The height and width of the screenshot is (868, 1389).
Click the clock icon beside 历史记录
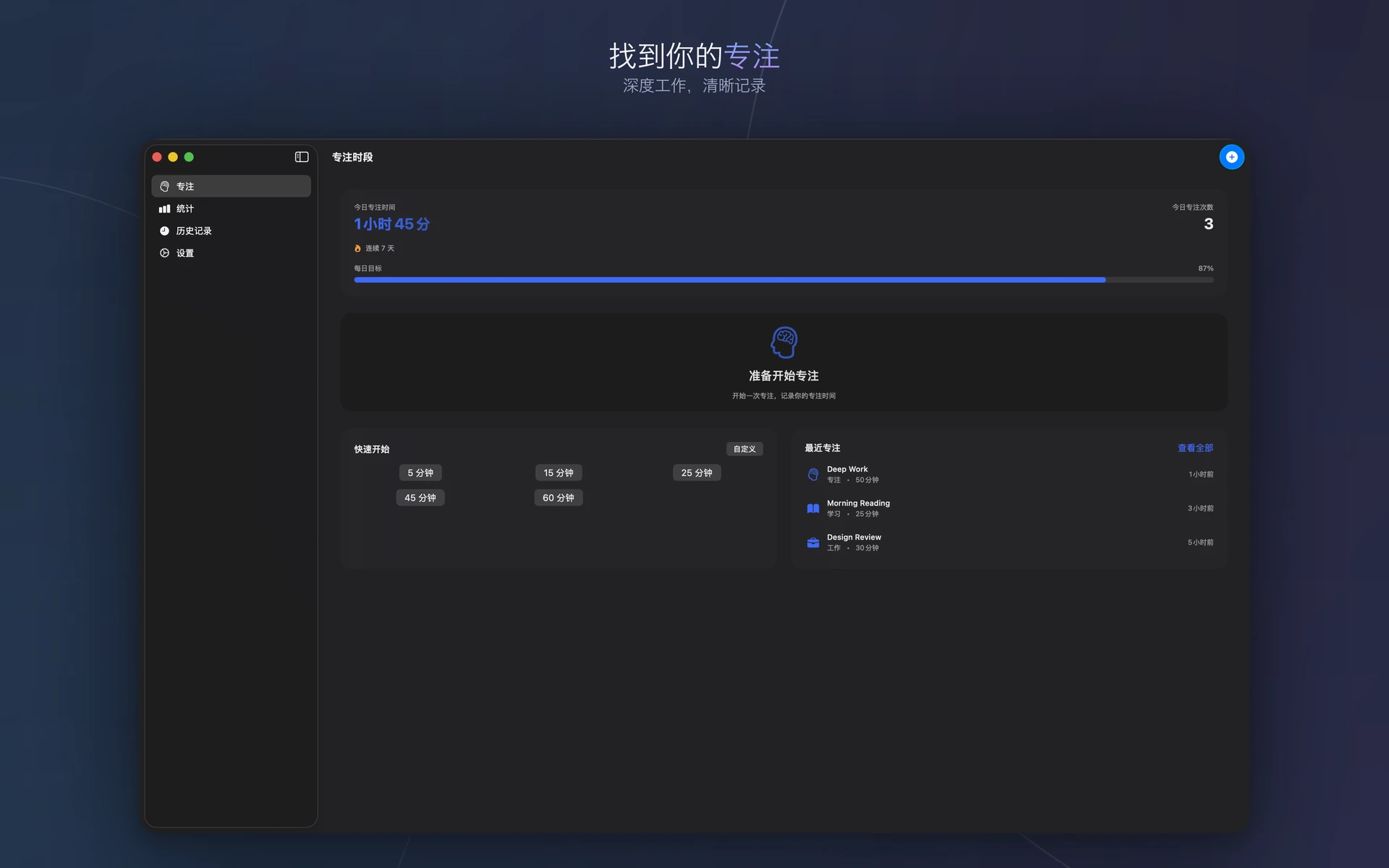pos(164,231)
